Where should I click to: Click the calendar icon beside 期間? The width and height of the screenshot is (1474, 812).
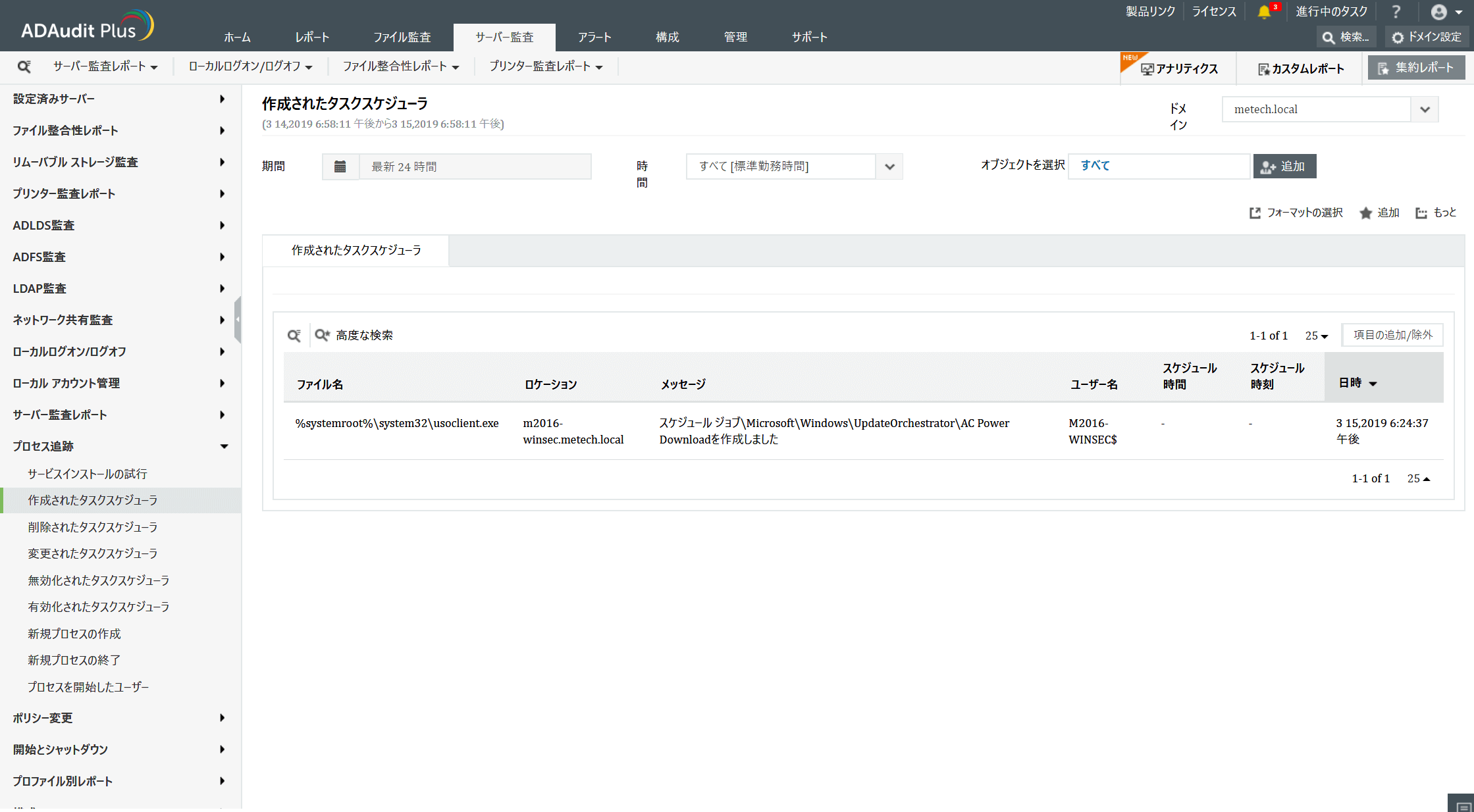pyautogui.click(x=340, y=166)
